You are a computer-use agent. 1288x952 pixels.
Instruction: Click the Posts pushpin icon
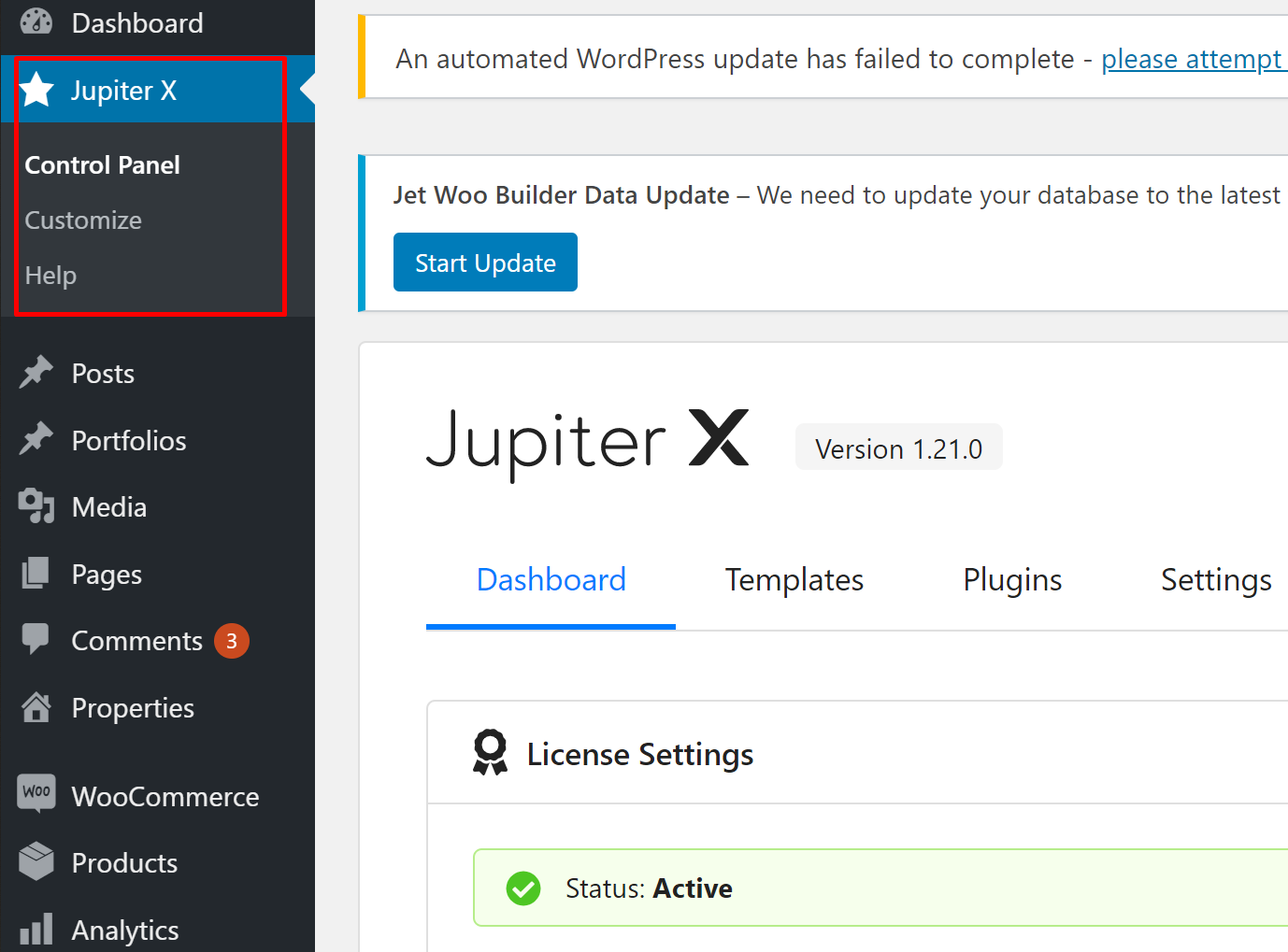36,373
